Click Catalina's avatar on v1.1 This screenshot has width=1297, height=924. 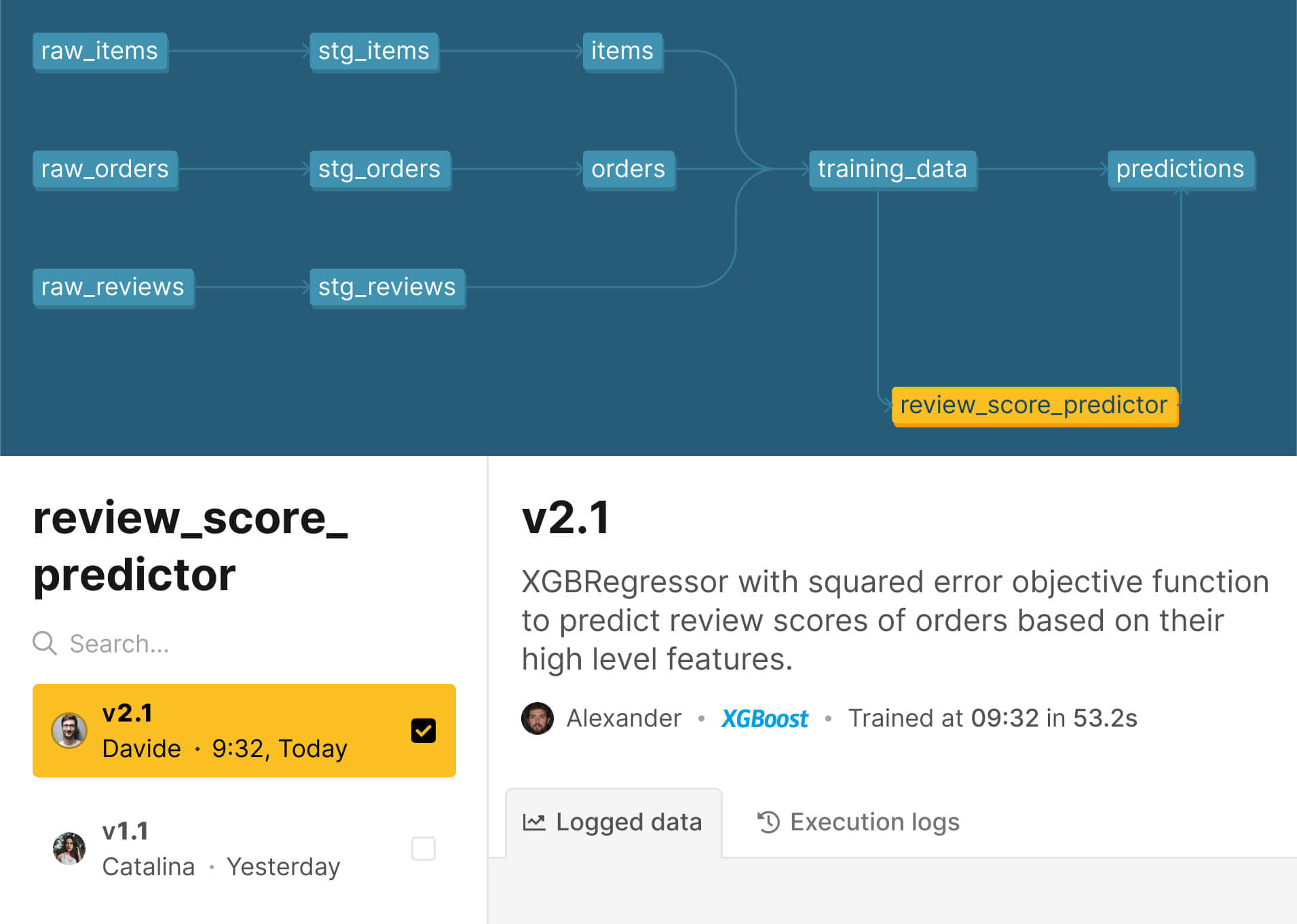point(69,849)
